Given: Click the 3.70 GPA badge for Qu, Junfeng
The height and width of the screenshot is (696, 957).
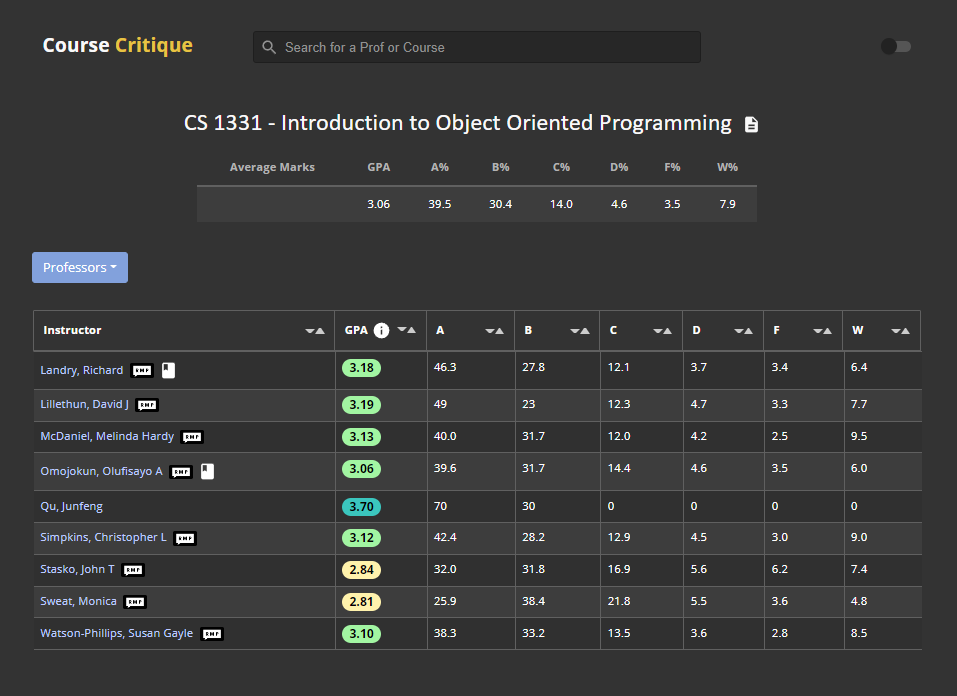Looking at the screenshot, I should coord(361,507).
